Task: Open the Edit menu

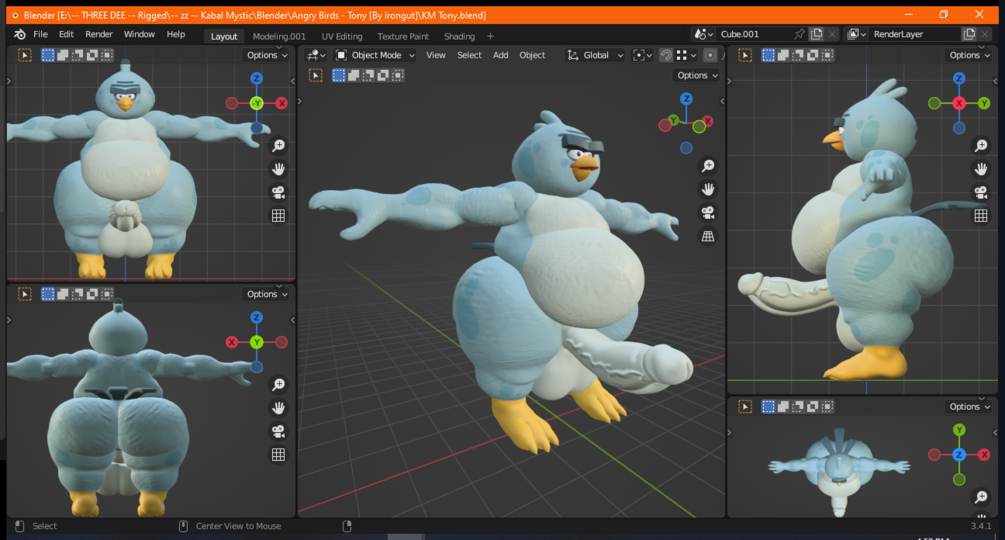Action: (x=66, y=35)
